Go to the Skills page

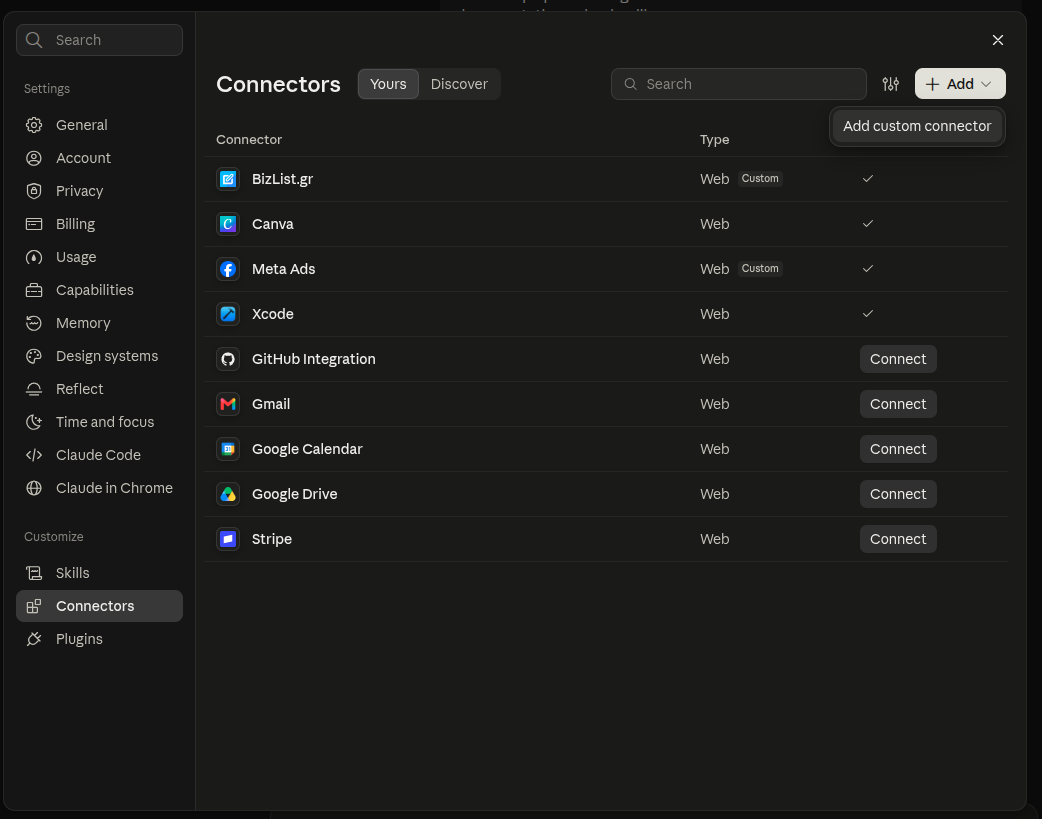100,573
